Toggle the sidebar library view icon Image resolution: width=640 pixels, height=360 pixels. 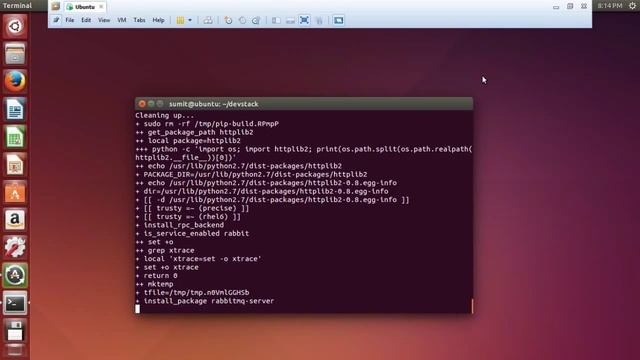276,20
